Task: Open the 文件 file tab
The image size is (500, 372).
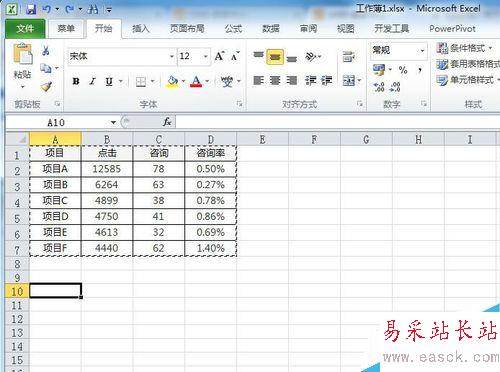Action: (25, 29)
